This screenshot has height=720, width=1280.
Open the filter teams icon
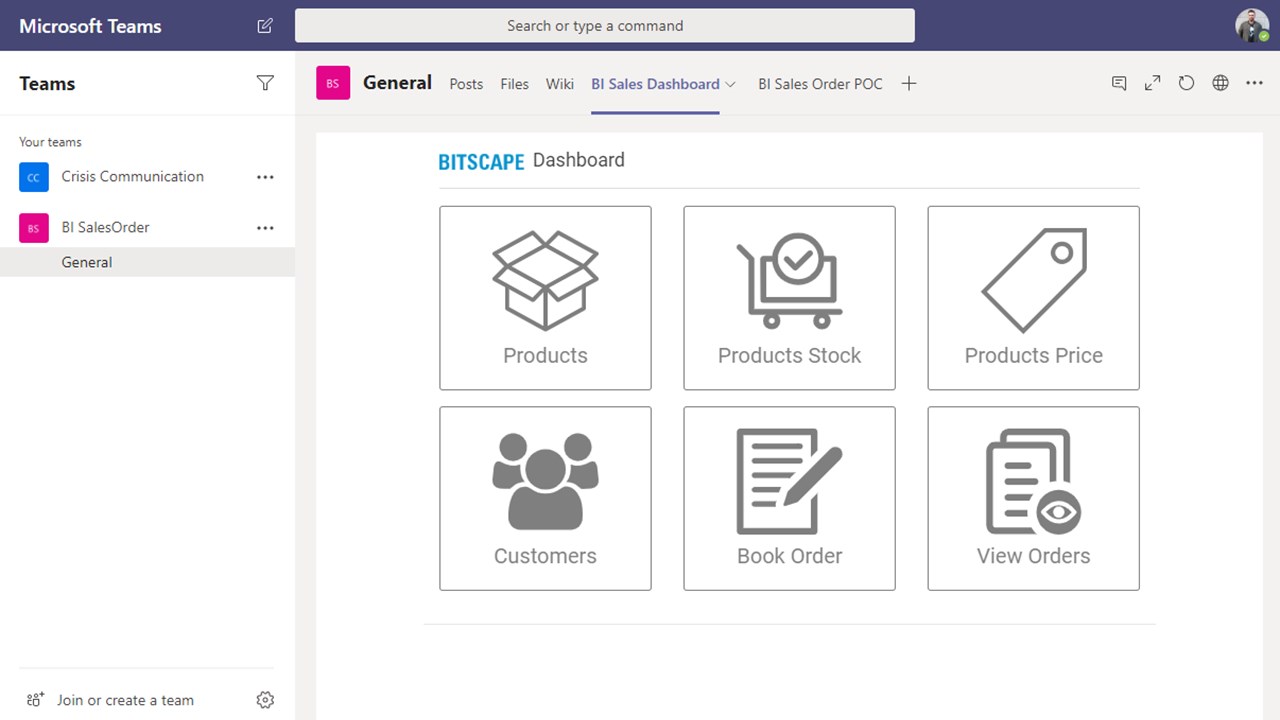click(265, 83)
